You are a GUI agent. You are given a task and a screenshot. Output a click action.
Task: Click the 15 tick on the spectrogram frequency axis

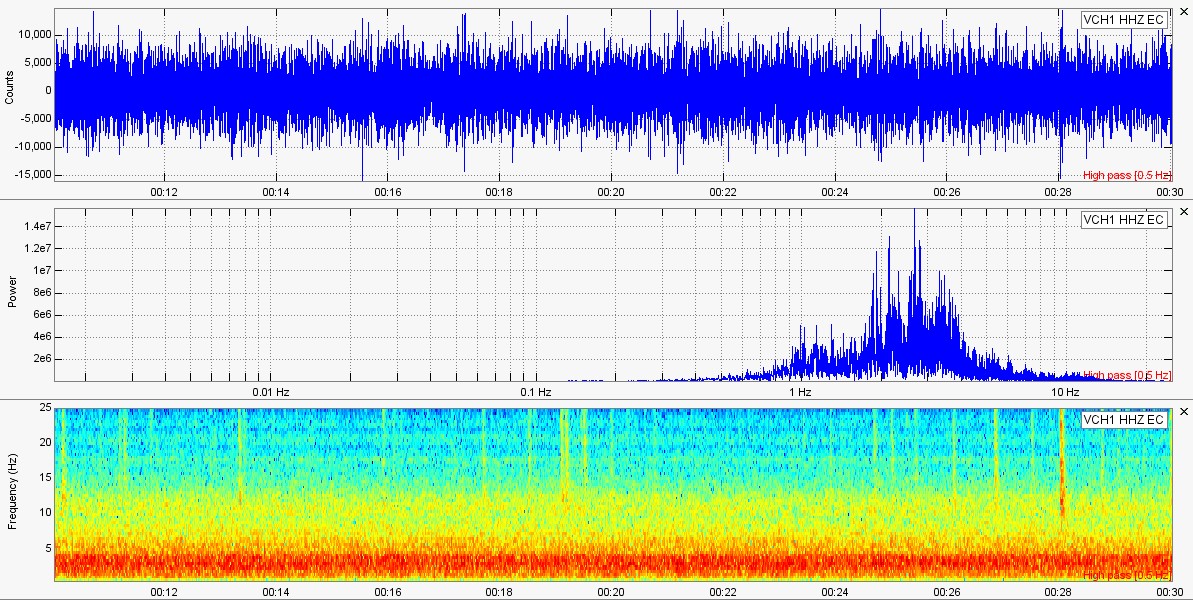tap(45, 478)
